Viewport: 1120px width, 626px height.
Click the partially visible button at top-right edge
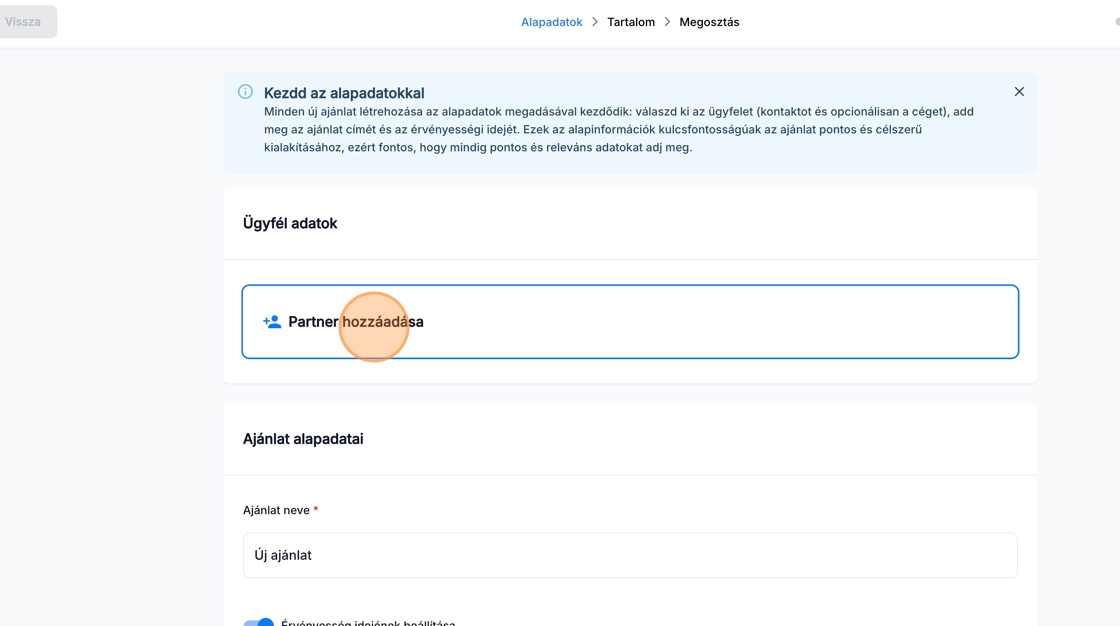pyautogui.click(x=1116, y=22)
